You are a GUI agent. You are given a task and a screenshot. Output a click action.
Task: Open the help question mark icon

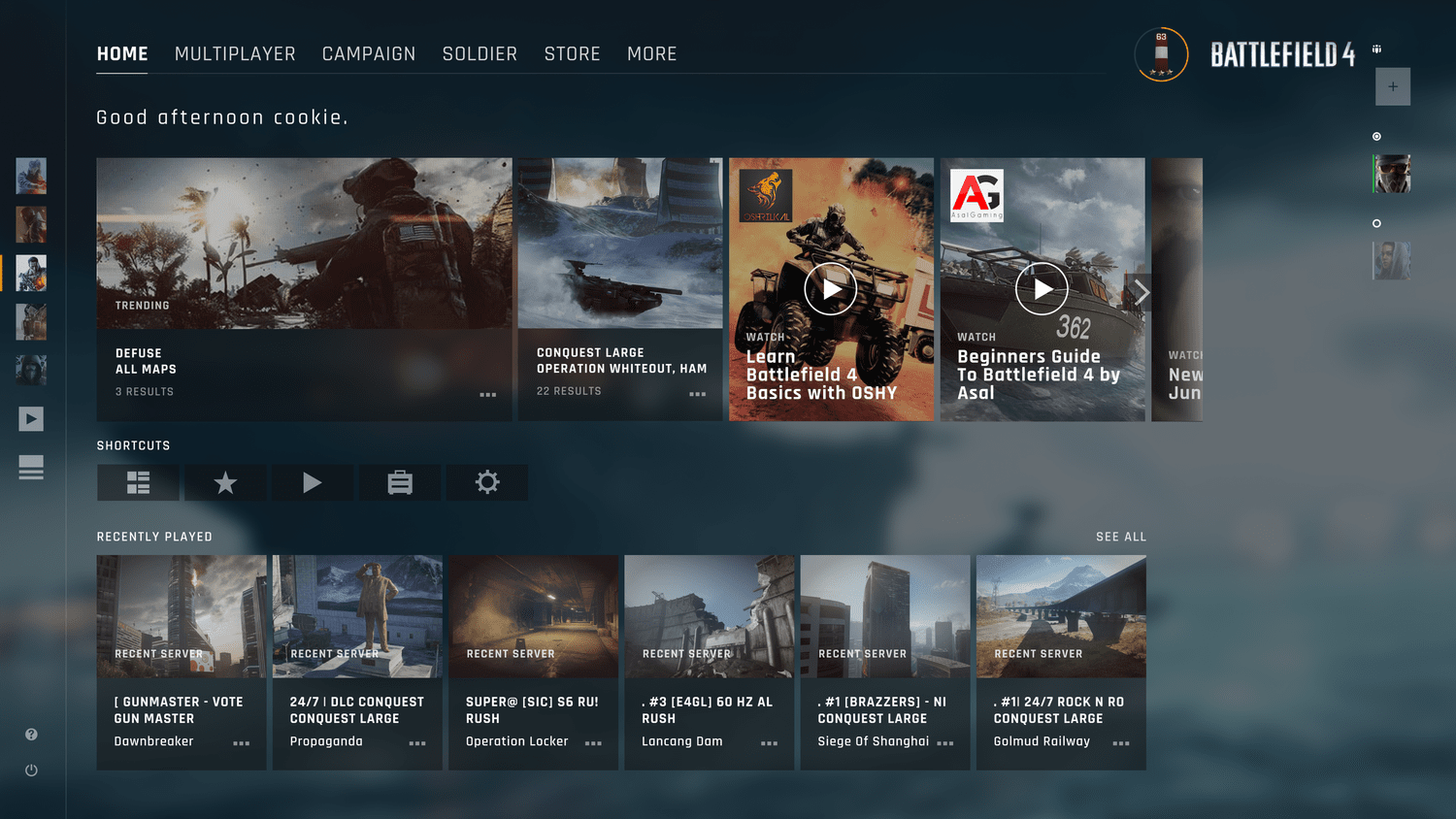pyautogui.click(x=31, y=735)
